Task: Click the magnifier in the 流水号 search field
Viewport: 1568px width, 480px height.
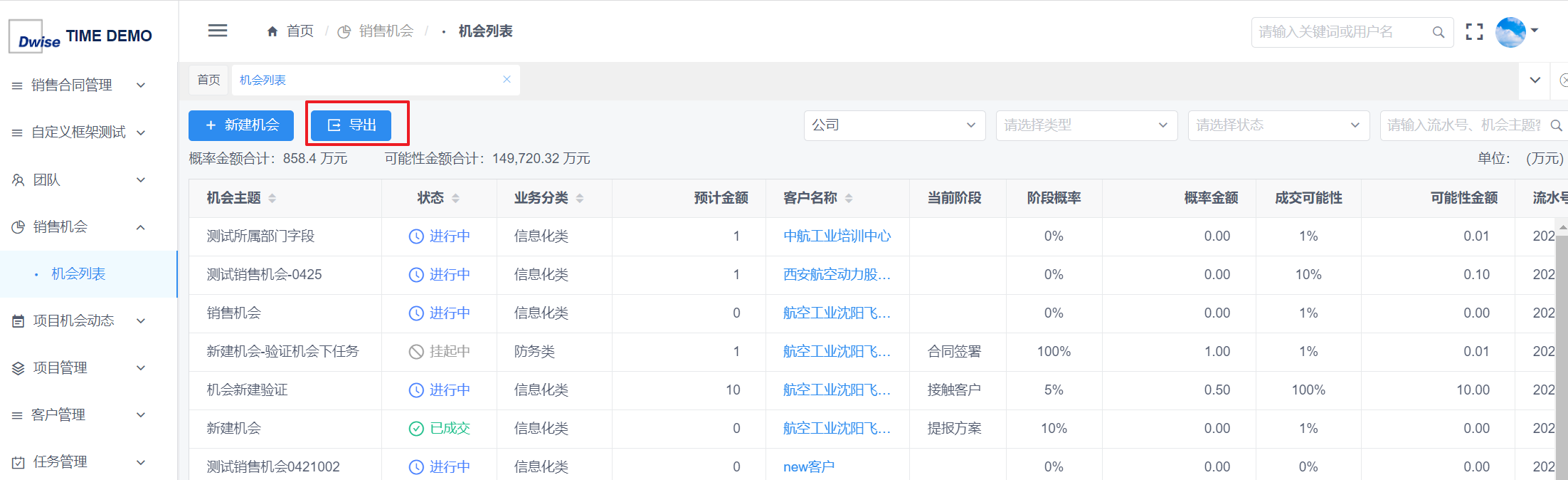Action: 1557,125
